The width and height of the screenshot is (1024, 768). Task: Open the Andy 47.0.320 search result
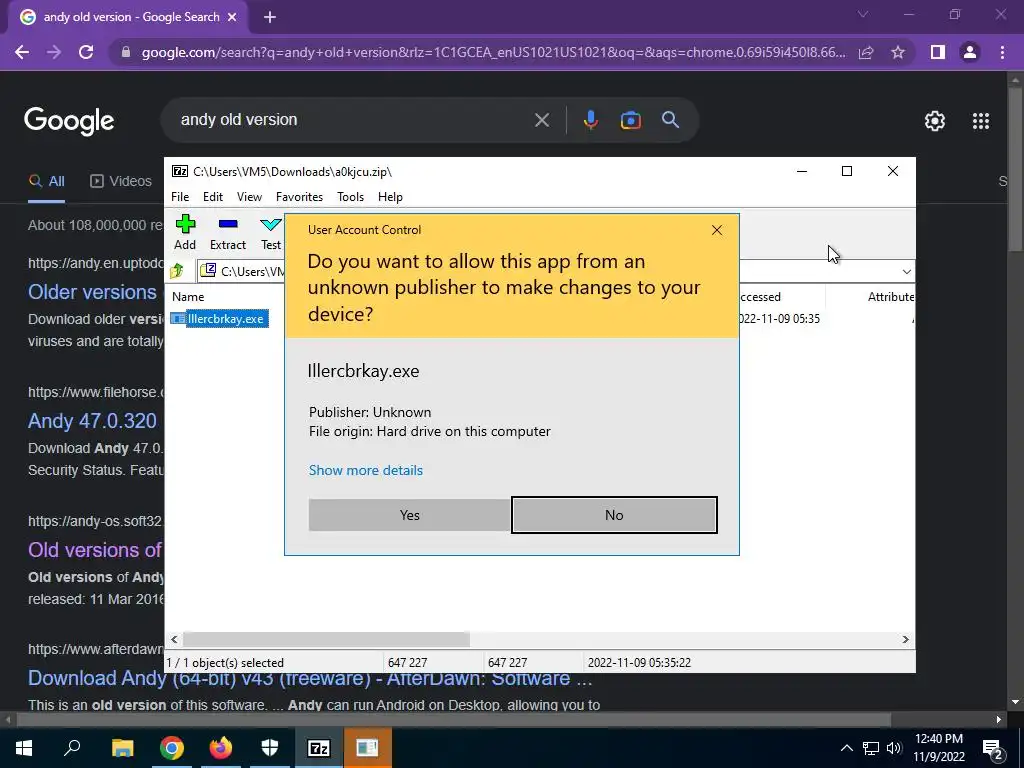[92, 421]
